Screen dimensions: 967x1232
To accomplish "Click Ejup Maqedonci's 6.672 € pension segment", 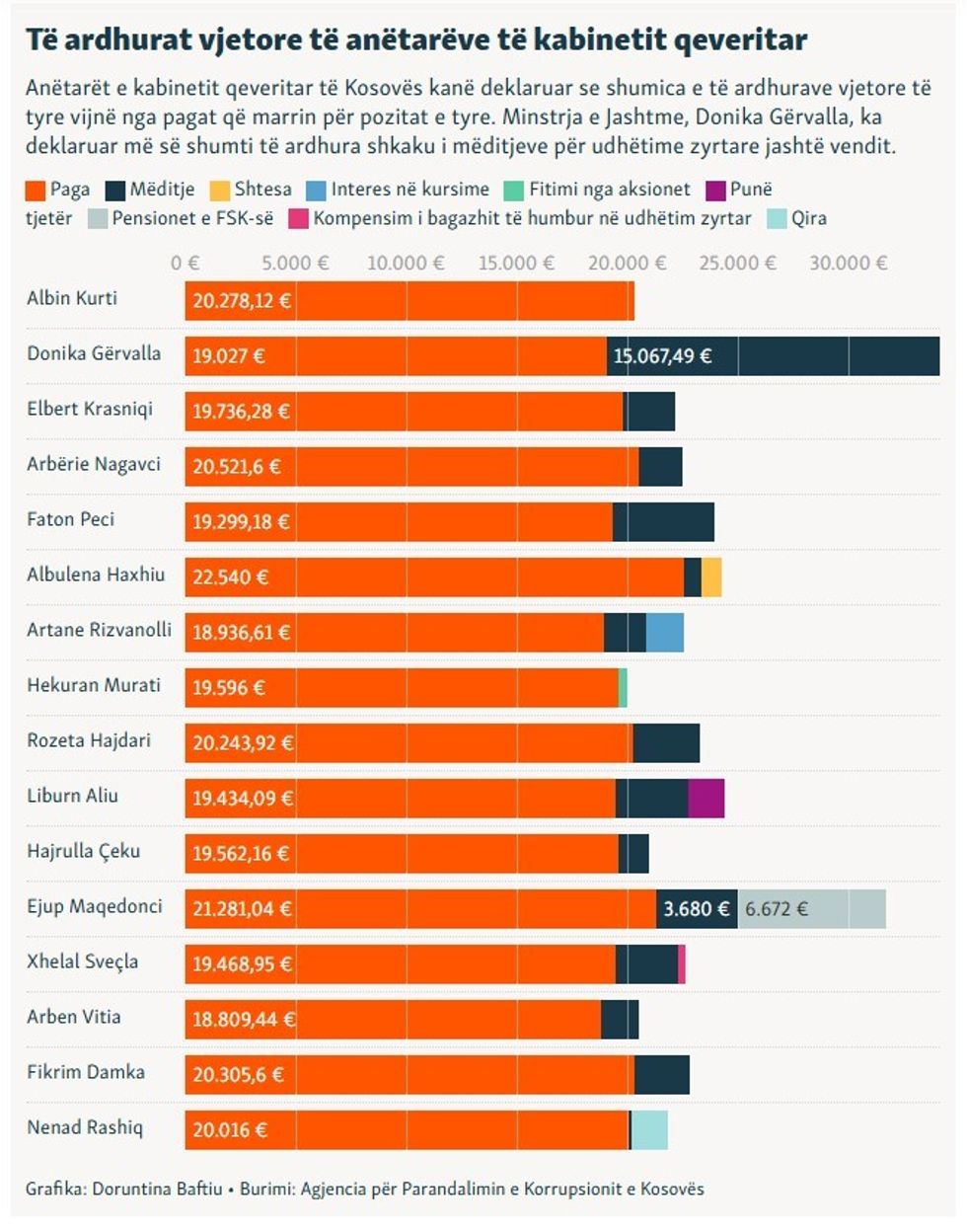I will [x=811, y=909].
